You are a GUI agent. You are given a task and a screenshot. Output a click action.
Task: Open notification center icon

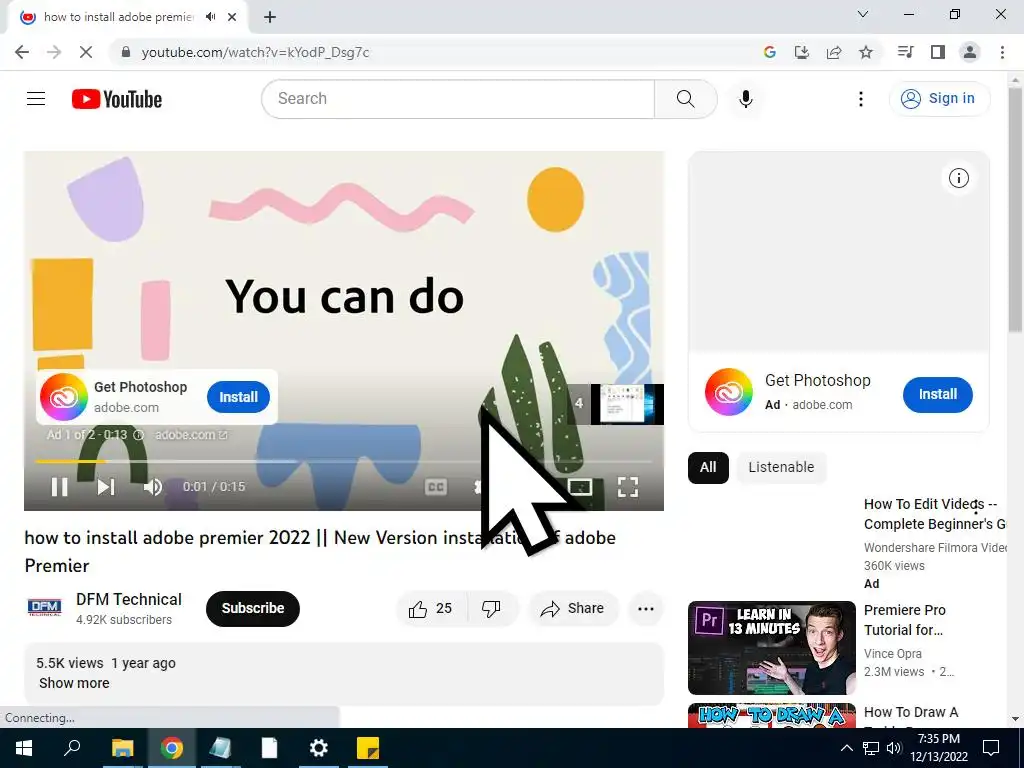991,748
